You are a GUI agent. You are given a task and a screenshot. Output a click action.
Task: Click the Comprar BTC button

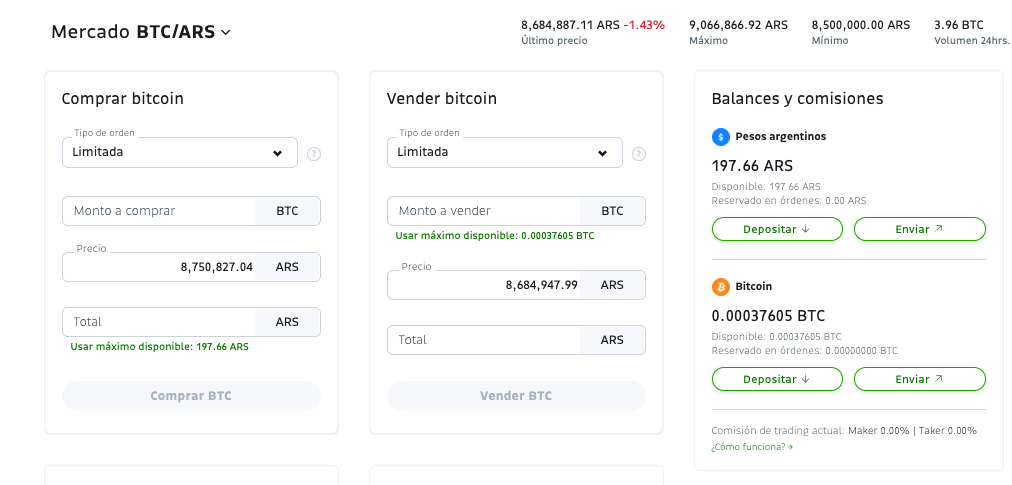pyautogui.click(x=191, y=396)
